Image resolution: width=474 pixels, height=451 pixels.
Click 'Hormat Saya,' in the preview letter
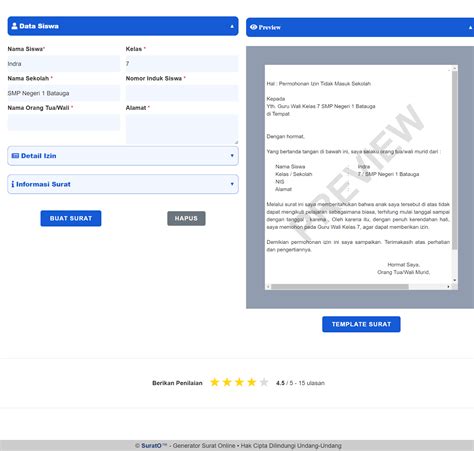(404, 265)
